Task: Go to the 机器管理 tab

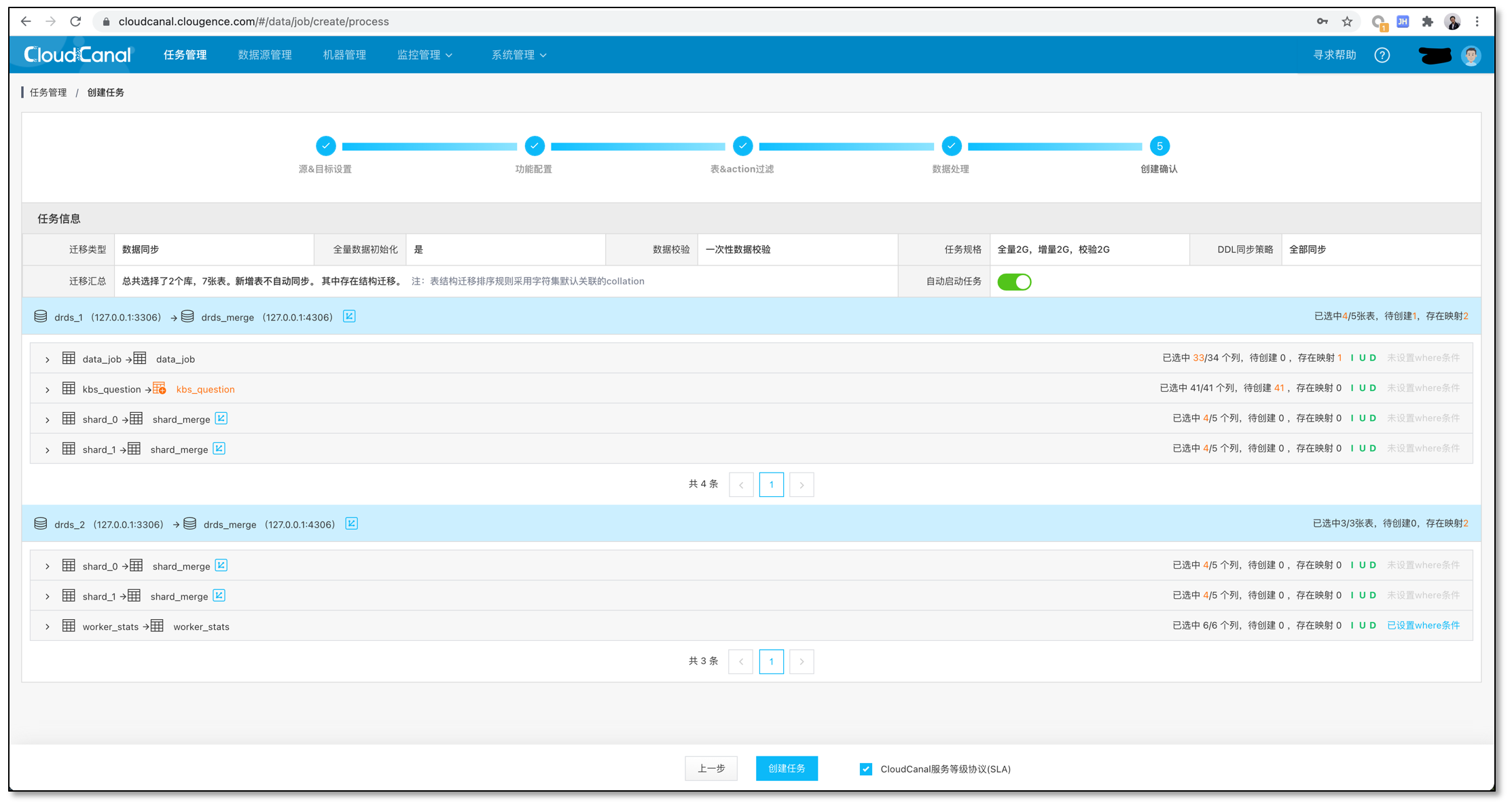Action: (344, 55)
